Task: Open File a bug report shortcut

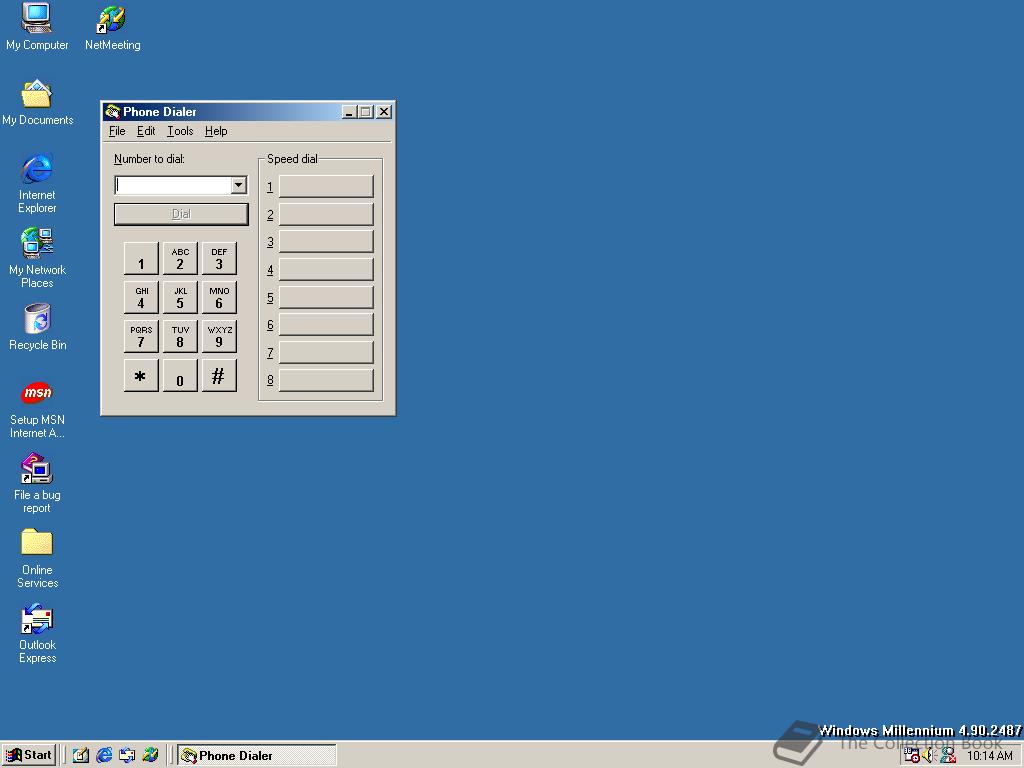Action: point(37,483)
